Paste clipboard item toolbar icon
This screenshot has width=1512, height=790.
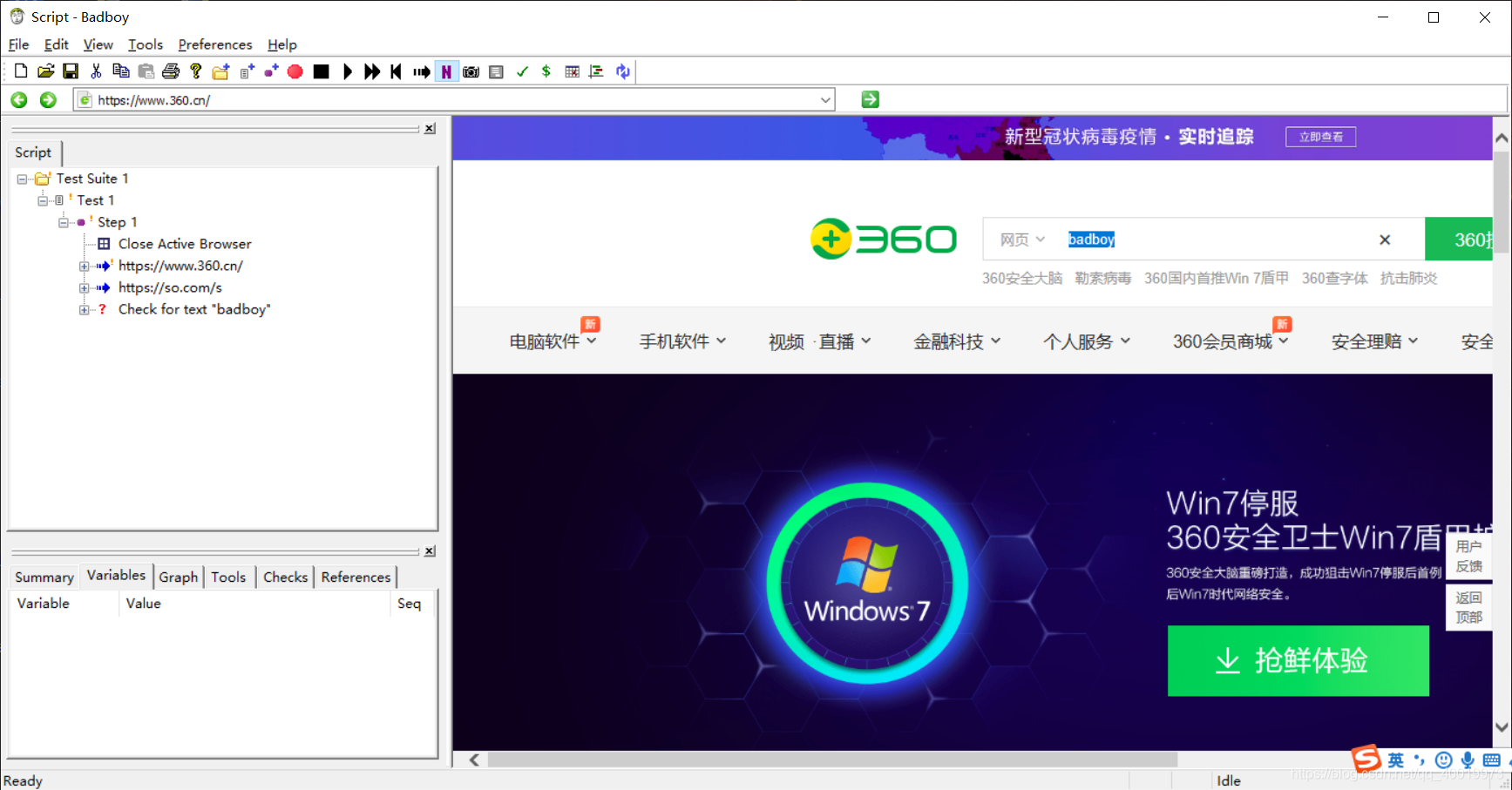[x=146, y=71]
